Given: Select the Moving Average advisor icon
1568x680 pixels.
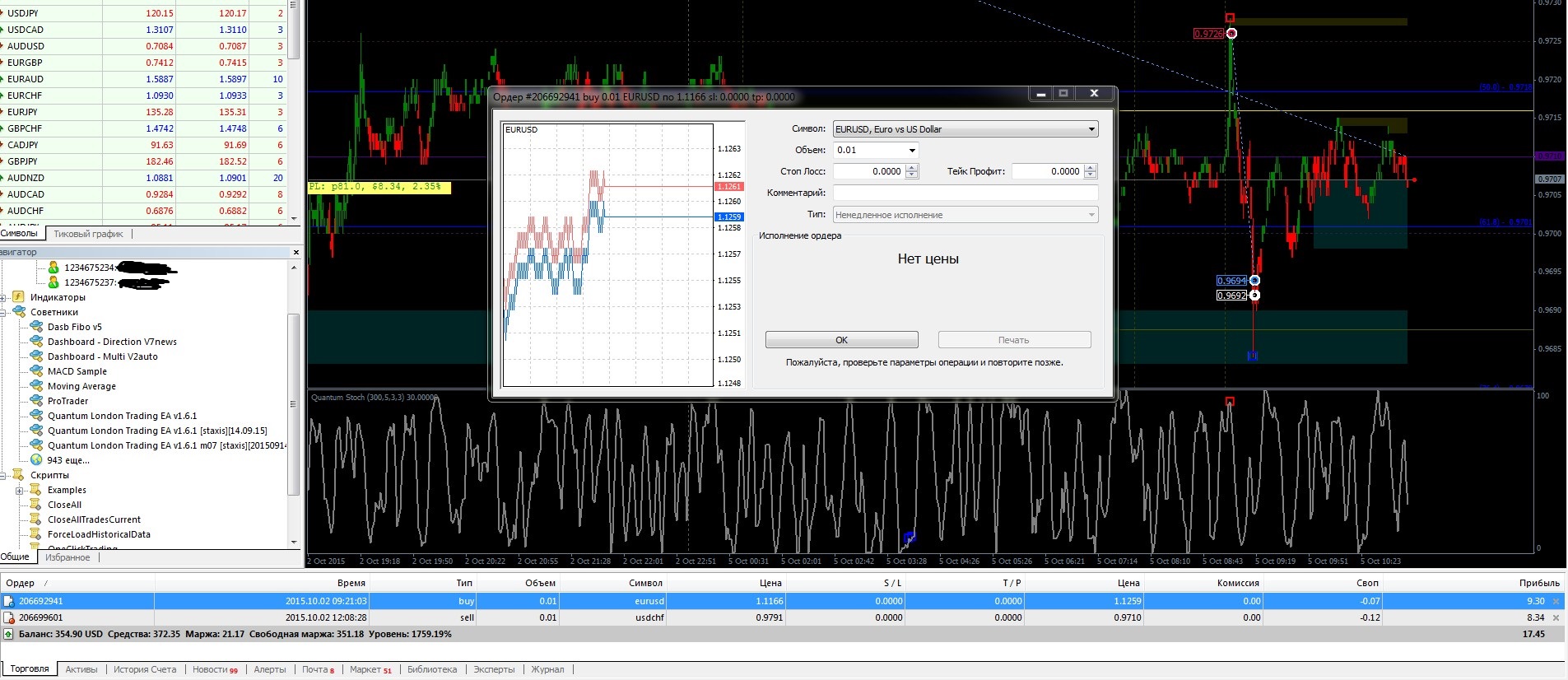Looking at the screenshot, I should pos(36,385).
